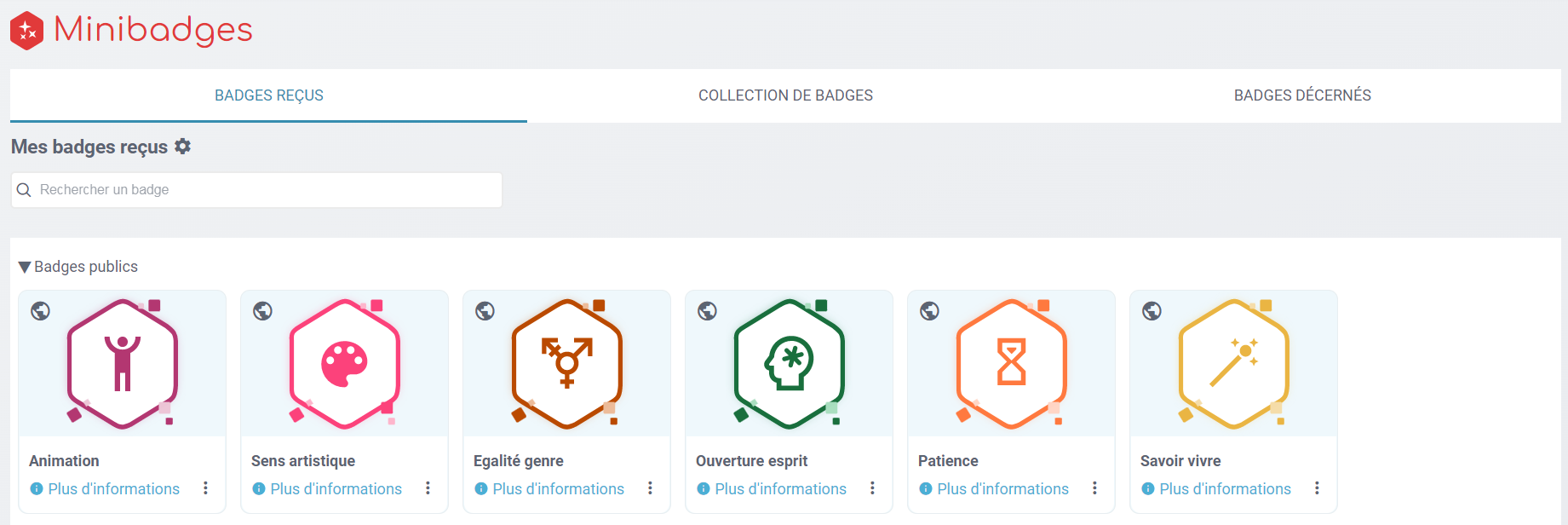Open three-dot menu on Sens artistique card
Viewport: 1568px width, 525px height.
(428, 488)
